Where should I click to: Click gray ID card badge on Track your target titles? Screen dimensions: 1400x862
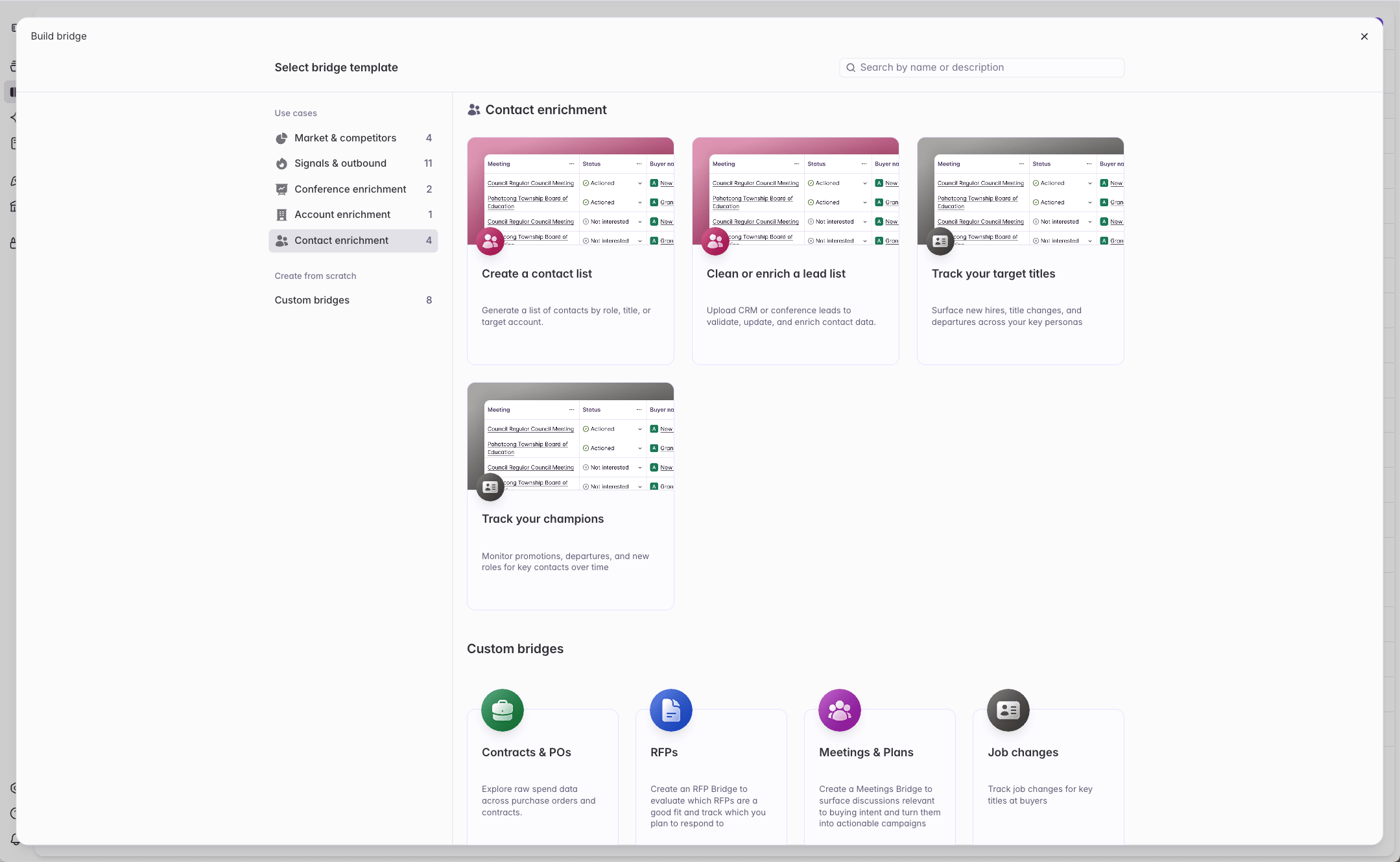click(940, 241)
